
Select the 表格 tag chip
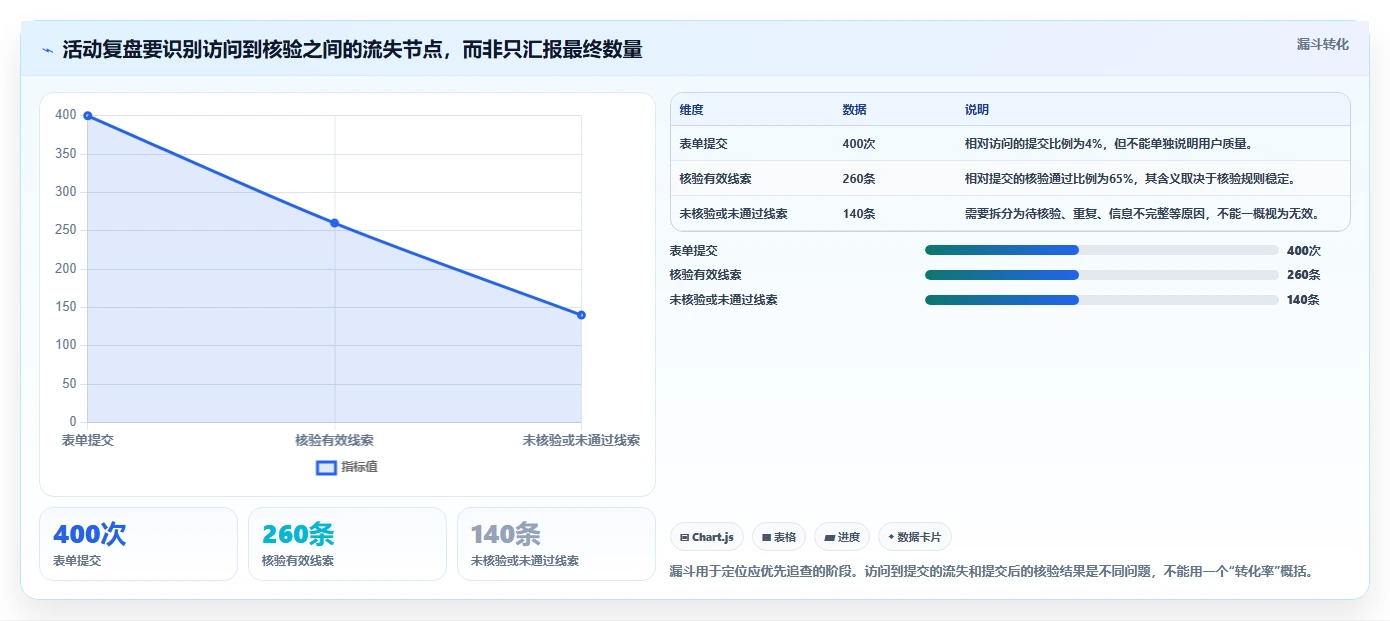(779, 537)
